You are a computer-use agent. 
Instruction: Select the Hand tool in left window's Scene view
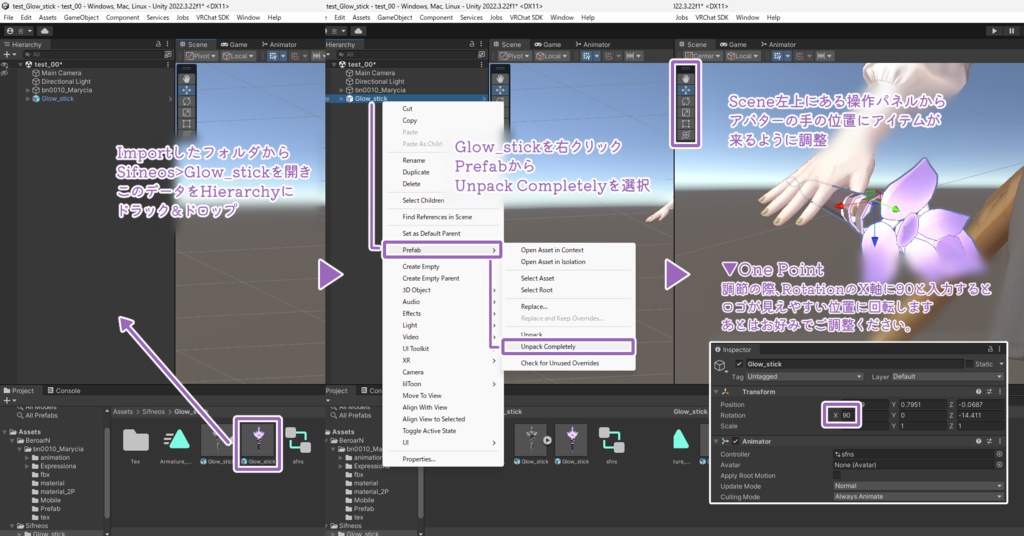(187, 79)
